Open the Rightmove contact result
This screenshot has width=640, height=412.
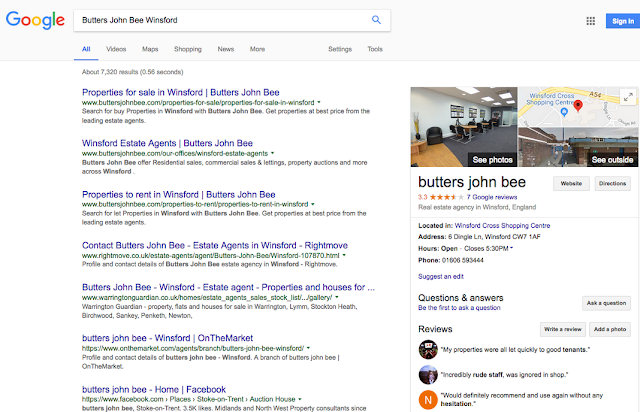coord(215,245)
